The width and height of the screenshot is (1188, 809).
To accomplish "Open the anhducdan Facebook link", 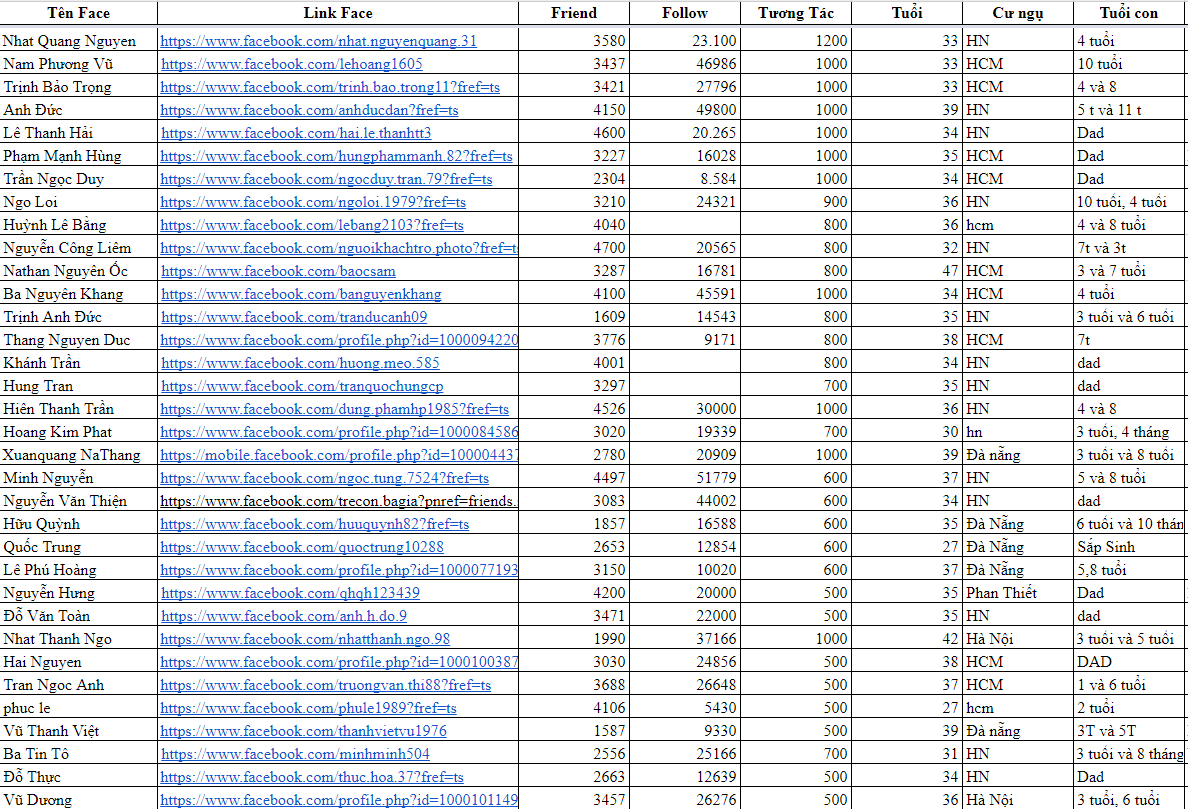I will [x=309, y=110].
